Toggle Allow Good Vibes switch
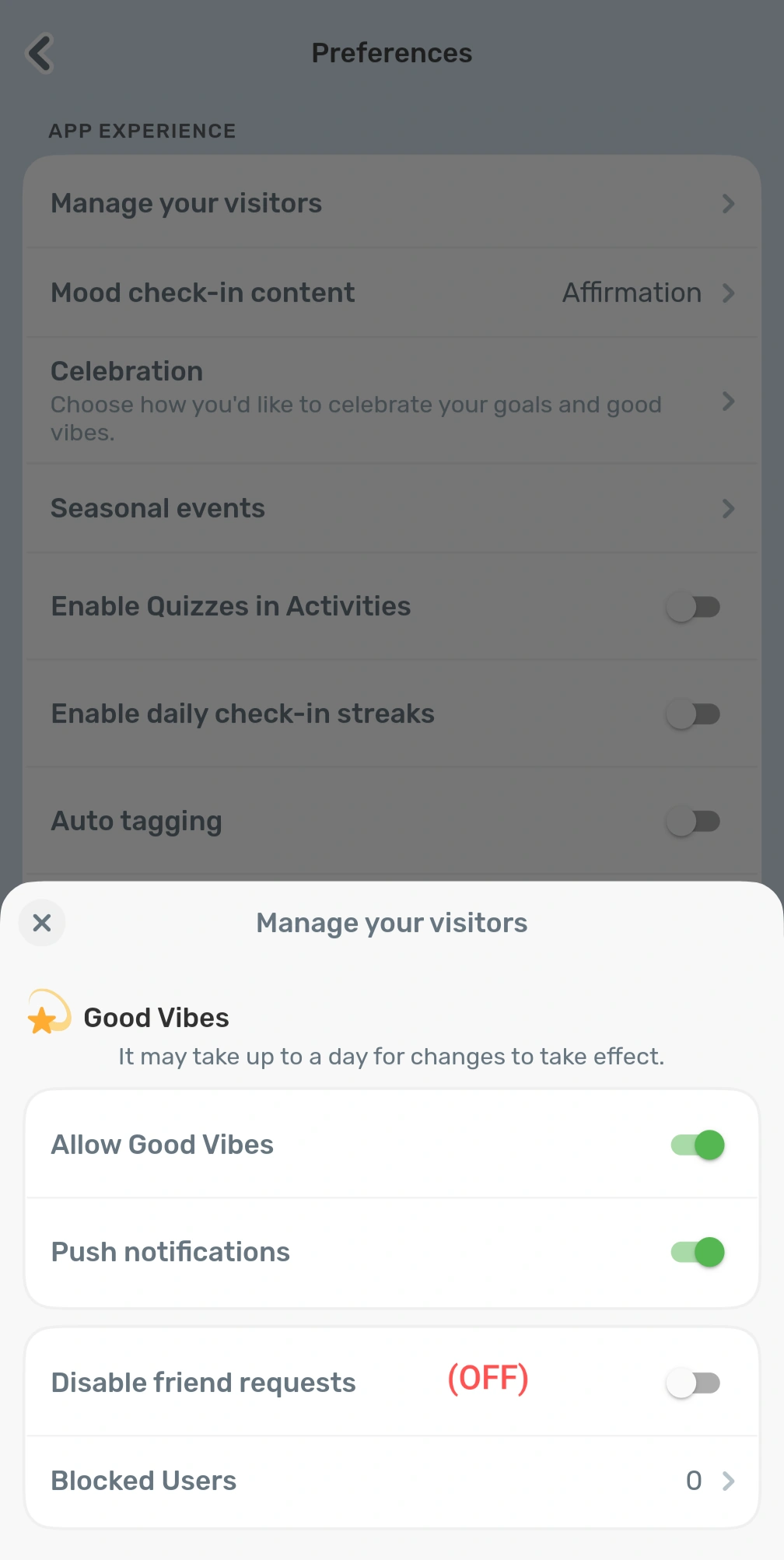Viewport: 784px width, 1560px height. [697, 1145]
